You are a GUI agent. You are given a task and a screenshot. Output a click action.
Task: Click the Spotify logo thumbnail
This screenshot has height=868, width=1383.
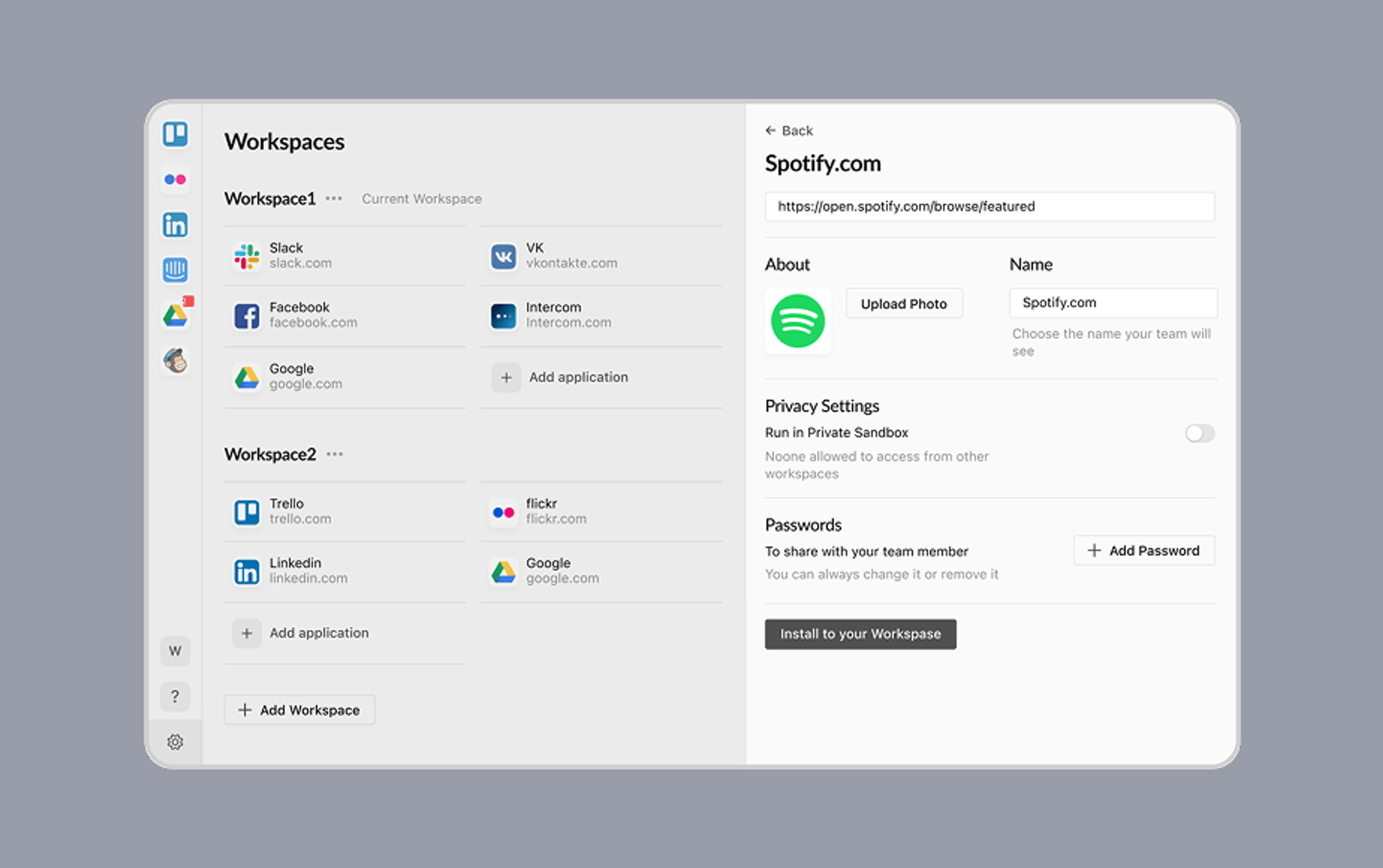point(797,321)
